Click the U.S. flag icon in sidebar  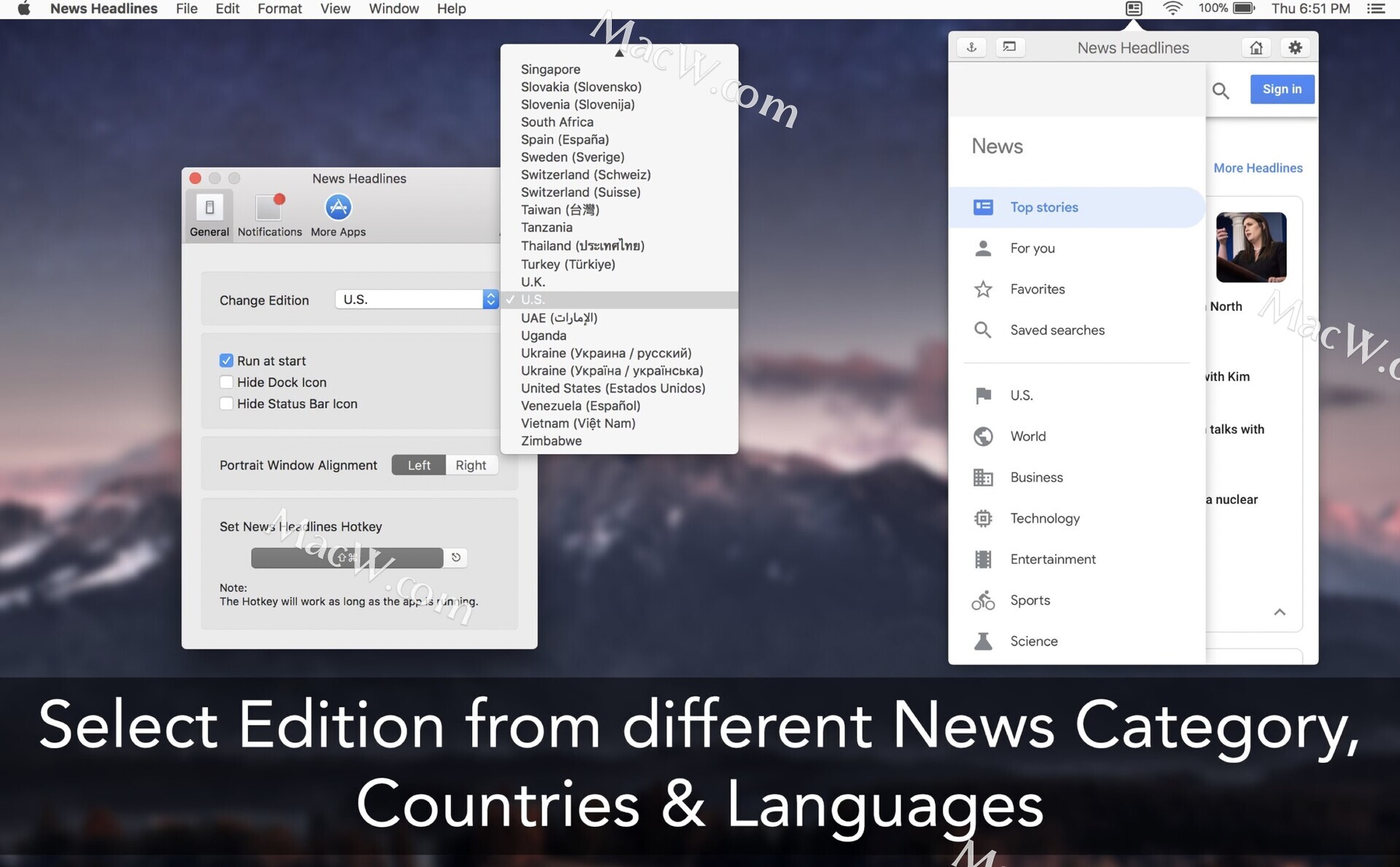click(x=983, y=395)
